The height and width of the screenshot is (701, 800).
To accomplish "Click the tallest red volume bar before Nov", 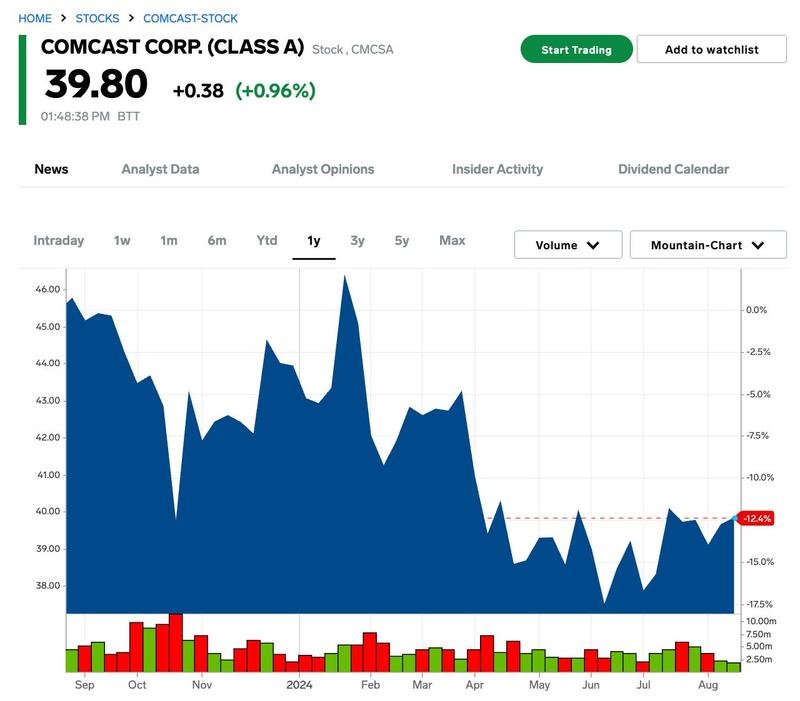I will tap(176, 643).
